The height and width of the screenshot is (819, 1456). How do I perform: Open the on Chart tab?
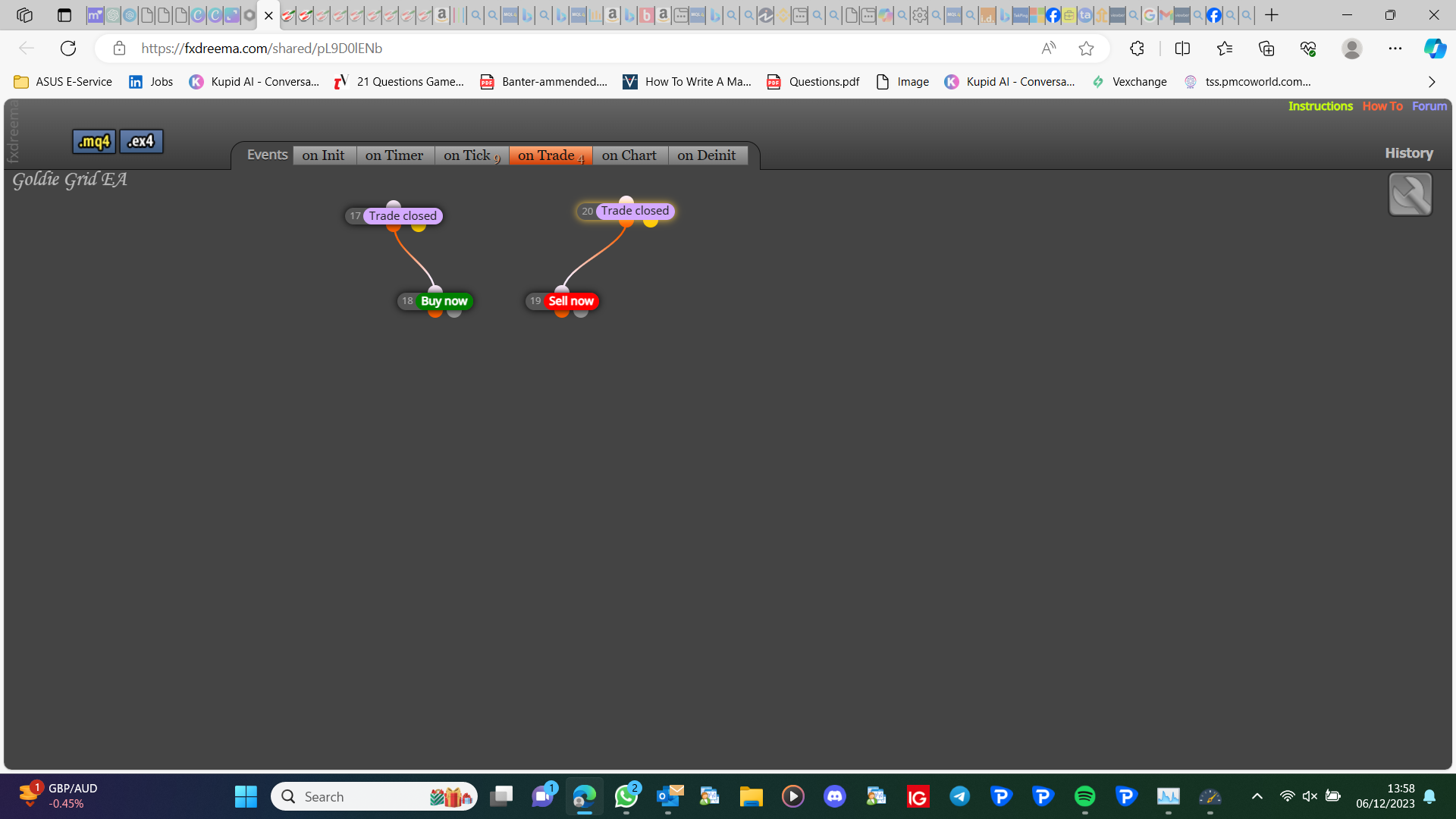(629, 155)
